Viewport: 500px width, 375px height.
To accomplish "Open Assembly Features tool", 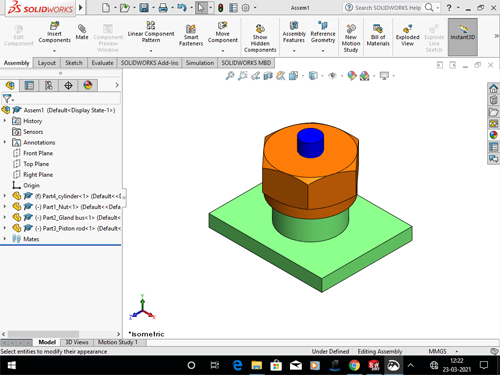I will coord(294,32).
